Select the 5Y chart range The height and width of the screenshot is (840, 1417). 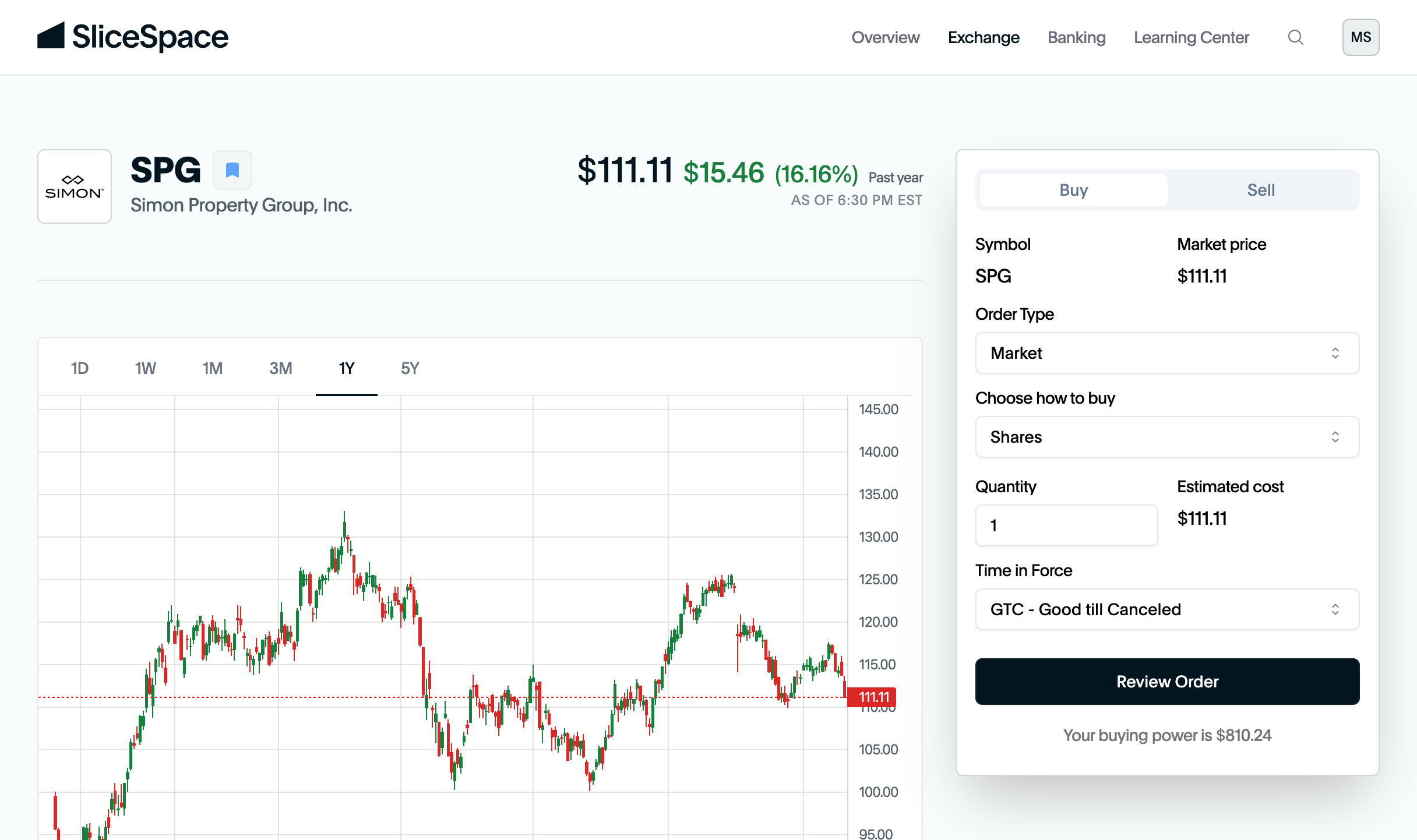[x=409, y=368]
